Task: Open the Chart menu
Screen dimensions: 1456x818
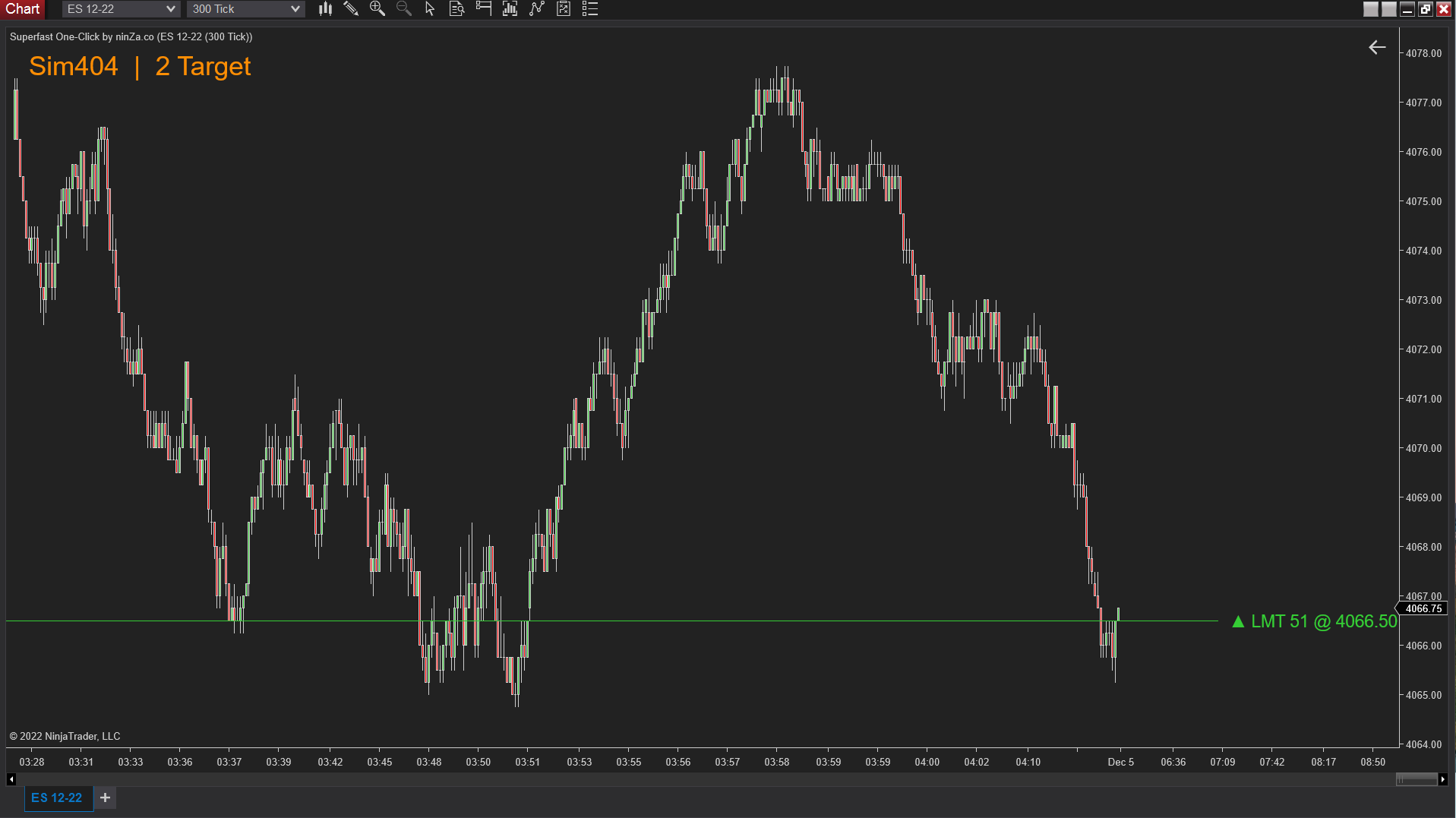Action: click(x=22, y=9)
